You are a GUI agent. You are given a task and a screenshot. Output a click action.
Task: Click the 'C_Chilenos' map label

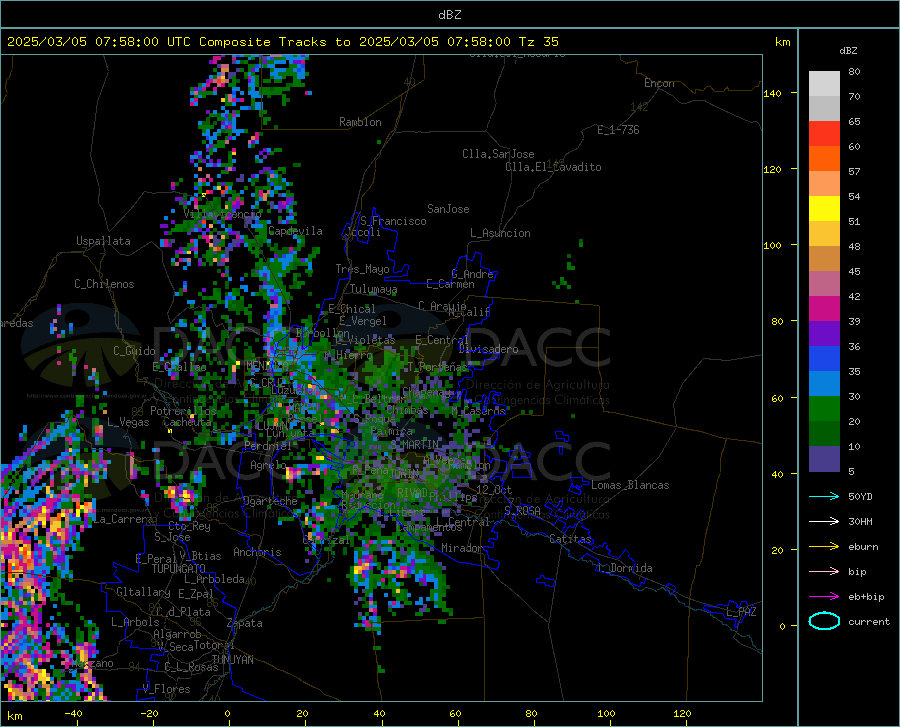[104, 284]
